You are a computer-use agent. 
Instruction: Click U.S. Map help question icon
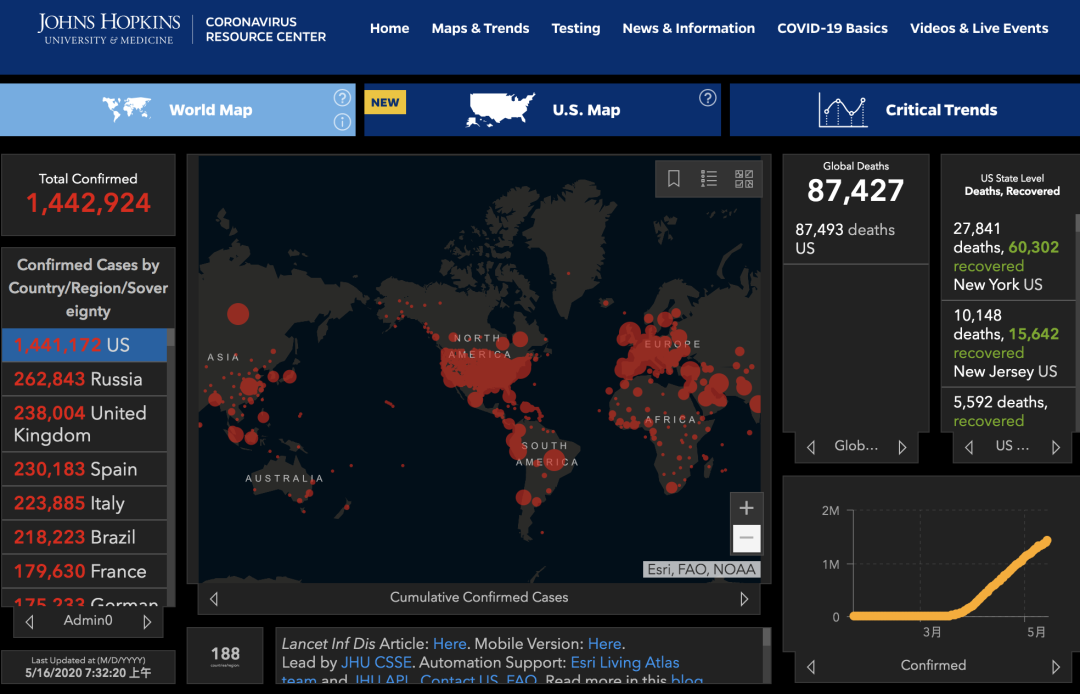[708, 98]
